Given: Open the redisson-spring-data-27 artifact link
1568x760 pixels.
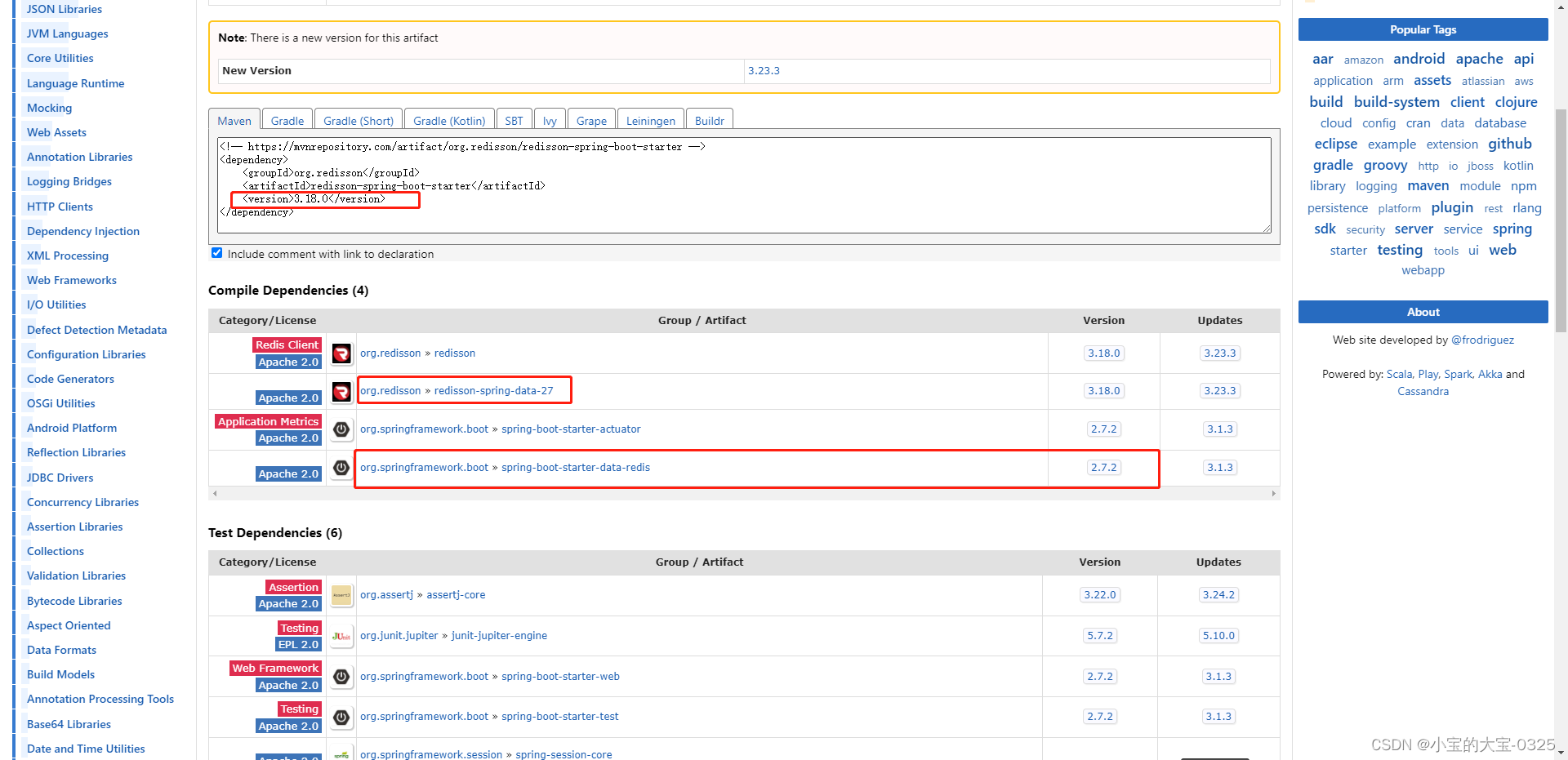Looking at the screenshot, I should point(493,391).
